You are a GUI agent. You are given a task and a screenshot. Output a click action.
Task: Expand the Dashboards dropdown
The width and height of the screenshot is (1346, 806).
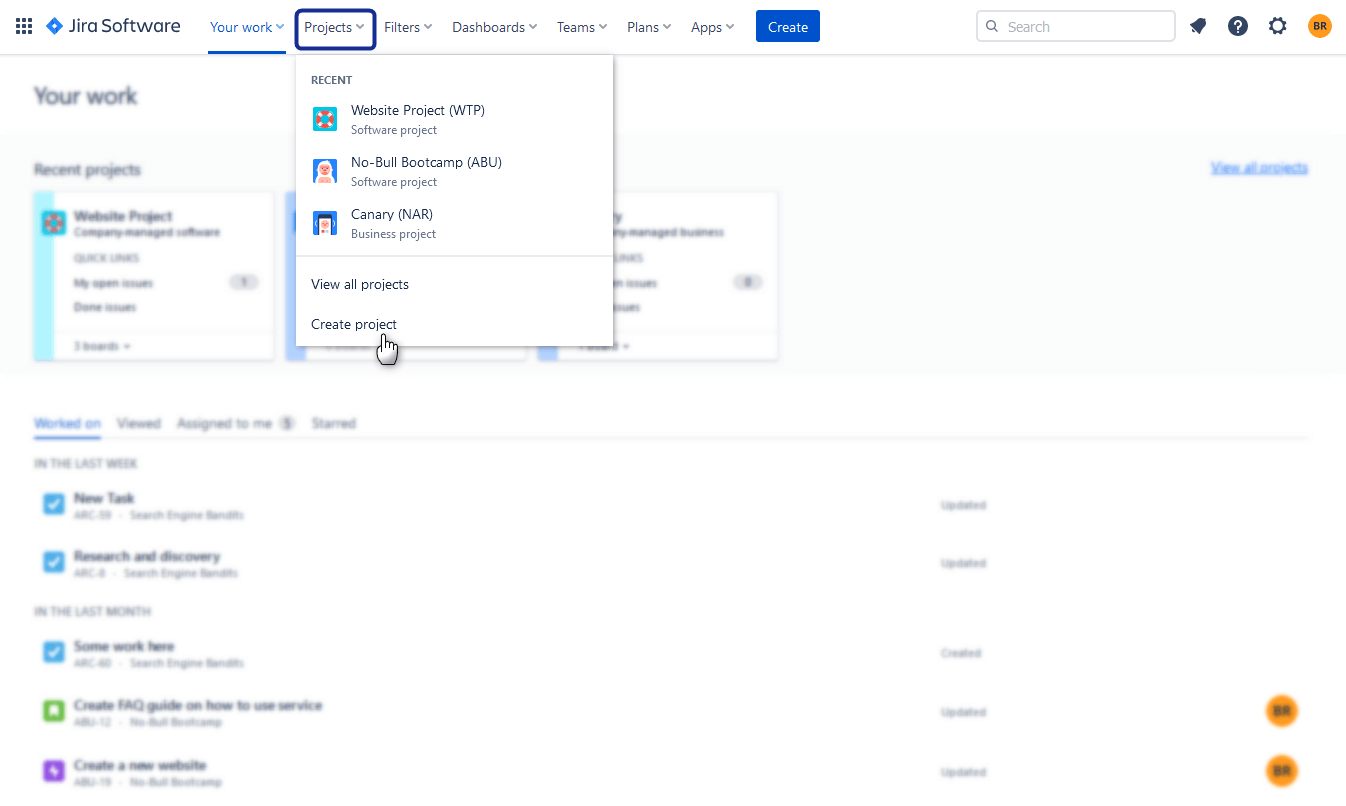pos(494,27)
